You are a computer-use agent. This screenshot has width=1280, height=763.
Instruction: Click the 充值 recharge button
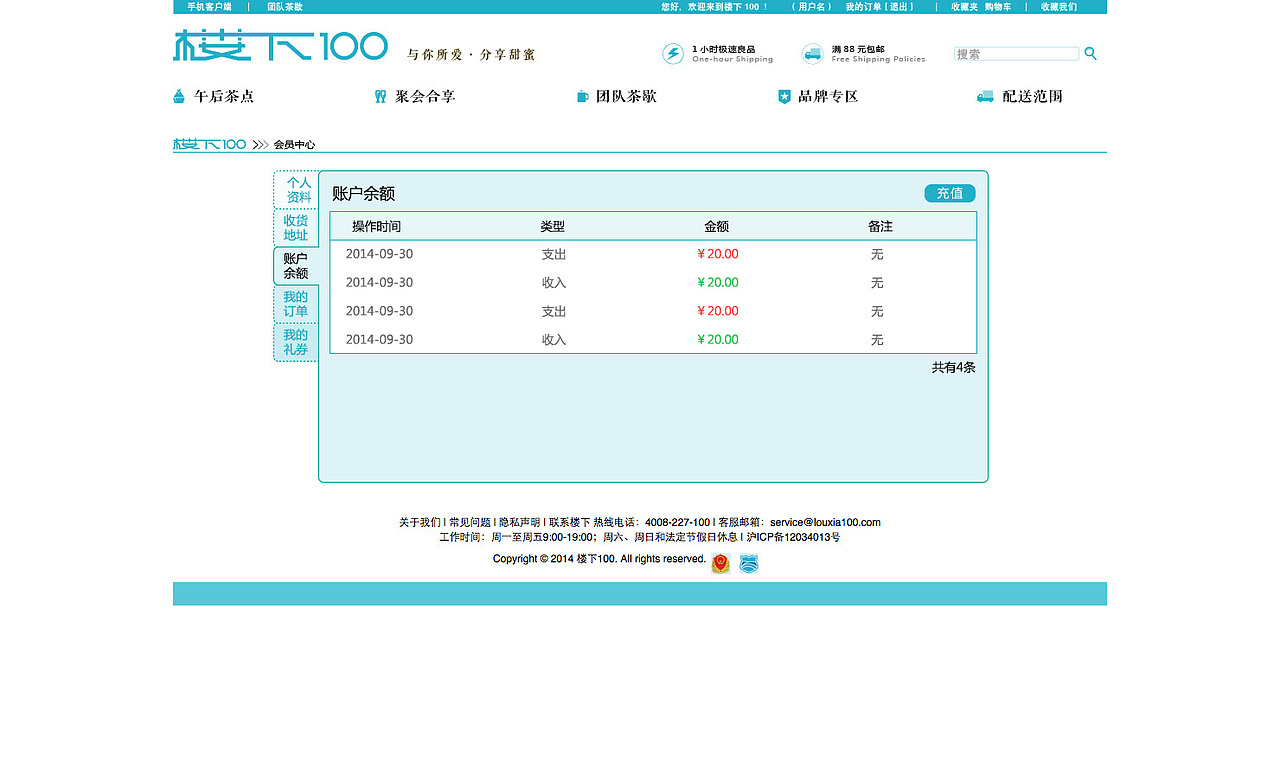tap(950, 193)
